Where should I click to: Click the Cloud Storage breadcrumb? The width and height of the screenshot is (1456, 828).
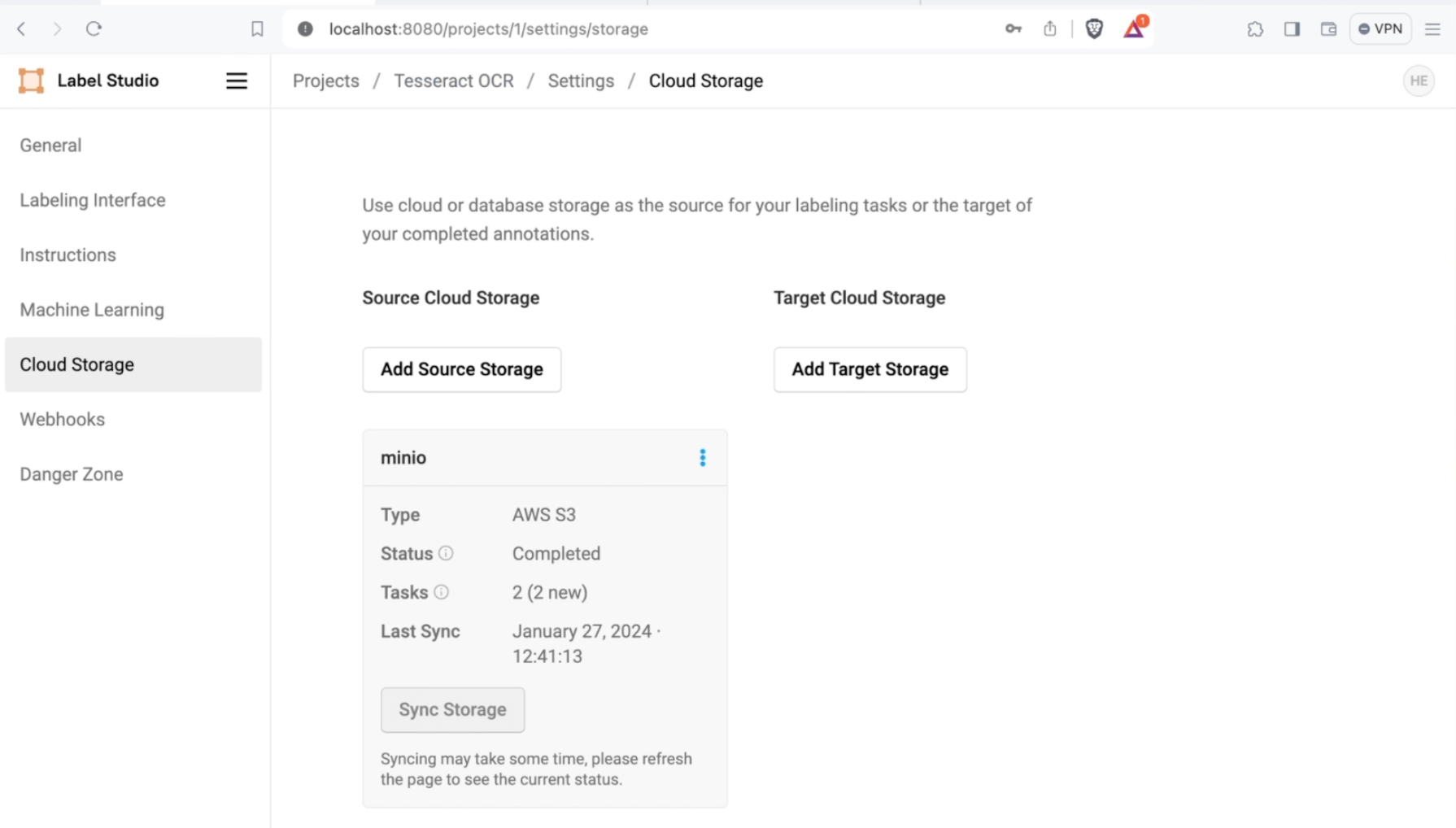[706, 81]
